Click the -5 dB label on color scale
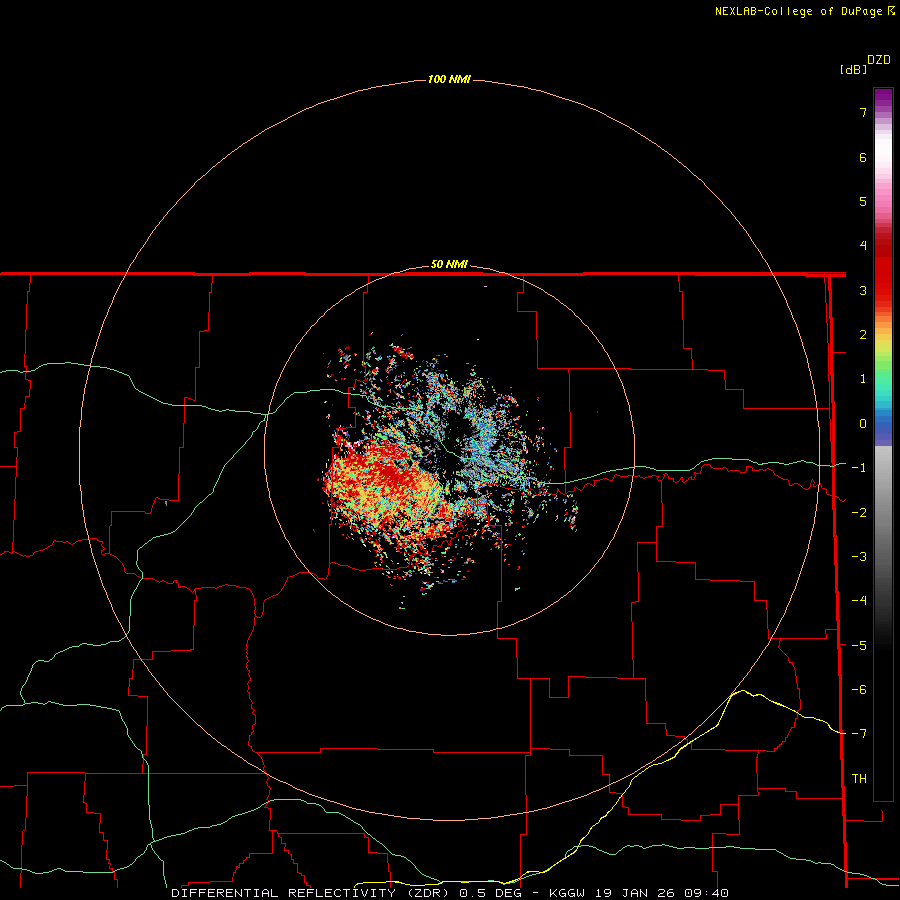This screenshot has height=900, width=900. coord(859,646)
